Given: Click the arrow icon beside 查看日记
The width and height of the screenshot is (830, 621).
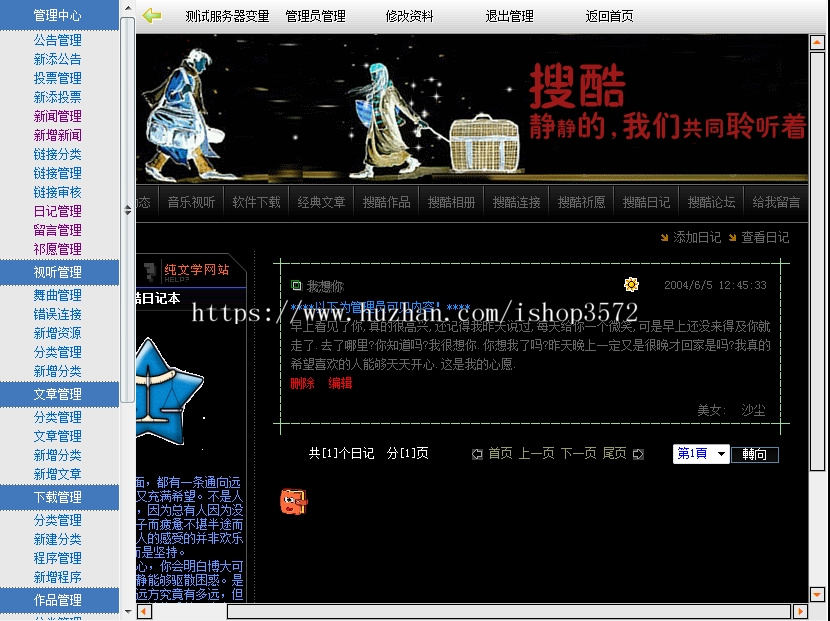Looking at the screenshot, I should 732,238.
